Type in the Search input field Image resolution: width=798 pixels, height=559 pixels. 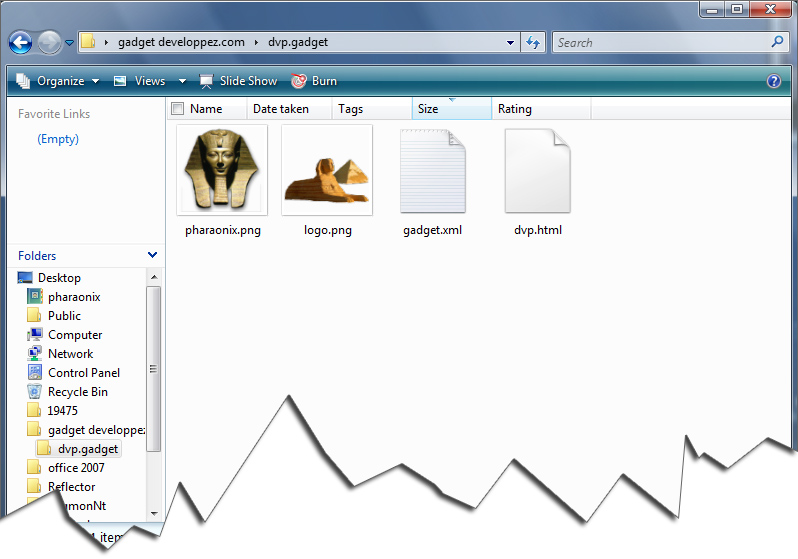(x=660, y=43)
